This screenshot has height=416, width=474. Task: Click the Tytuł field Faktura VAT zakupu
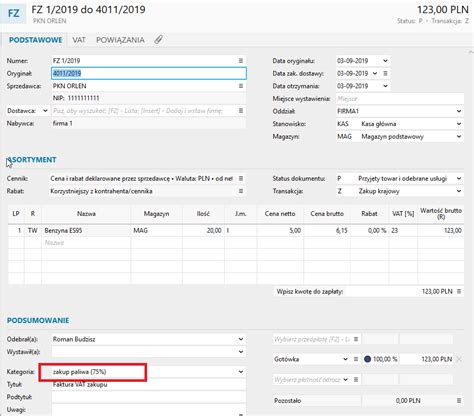(149, 384)
